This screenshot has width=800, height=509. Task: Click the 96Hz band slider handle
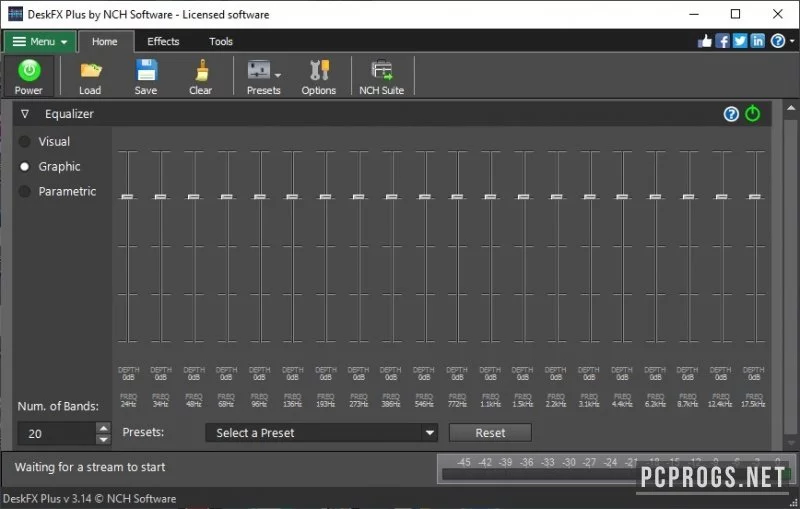[259, 196]
